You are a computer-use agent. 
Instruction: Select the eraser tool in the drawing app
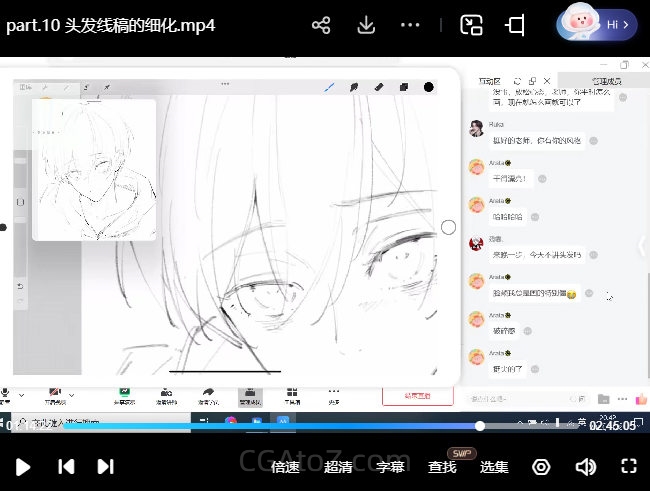point(379,87)
